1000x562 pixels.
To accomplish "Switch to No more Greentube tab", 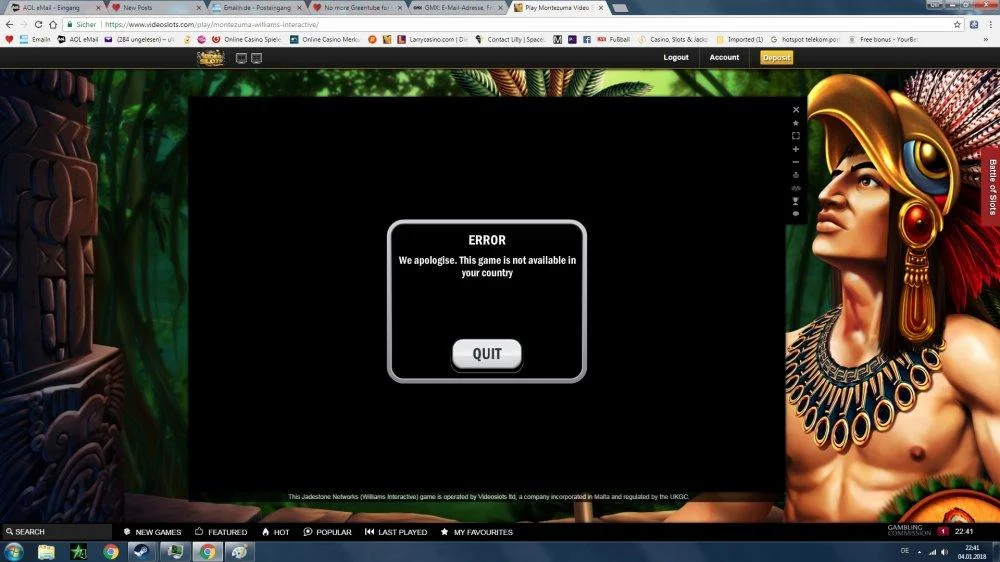I will coord(357,8).
